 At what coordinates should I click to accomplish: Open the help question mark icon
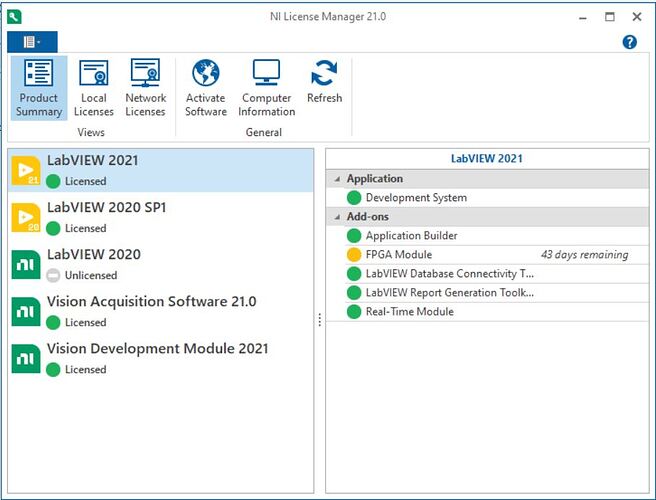pyautogui.click(x=630, y=42)
